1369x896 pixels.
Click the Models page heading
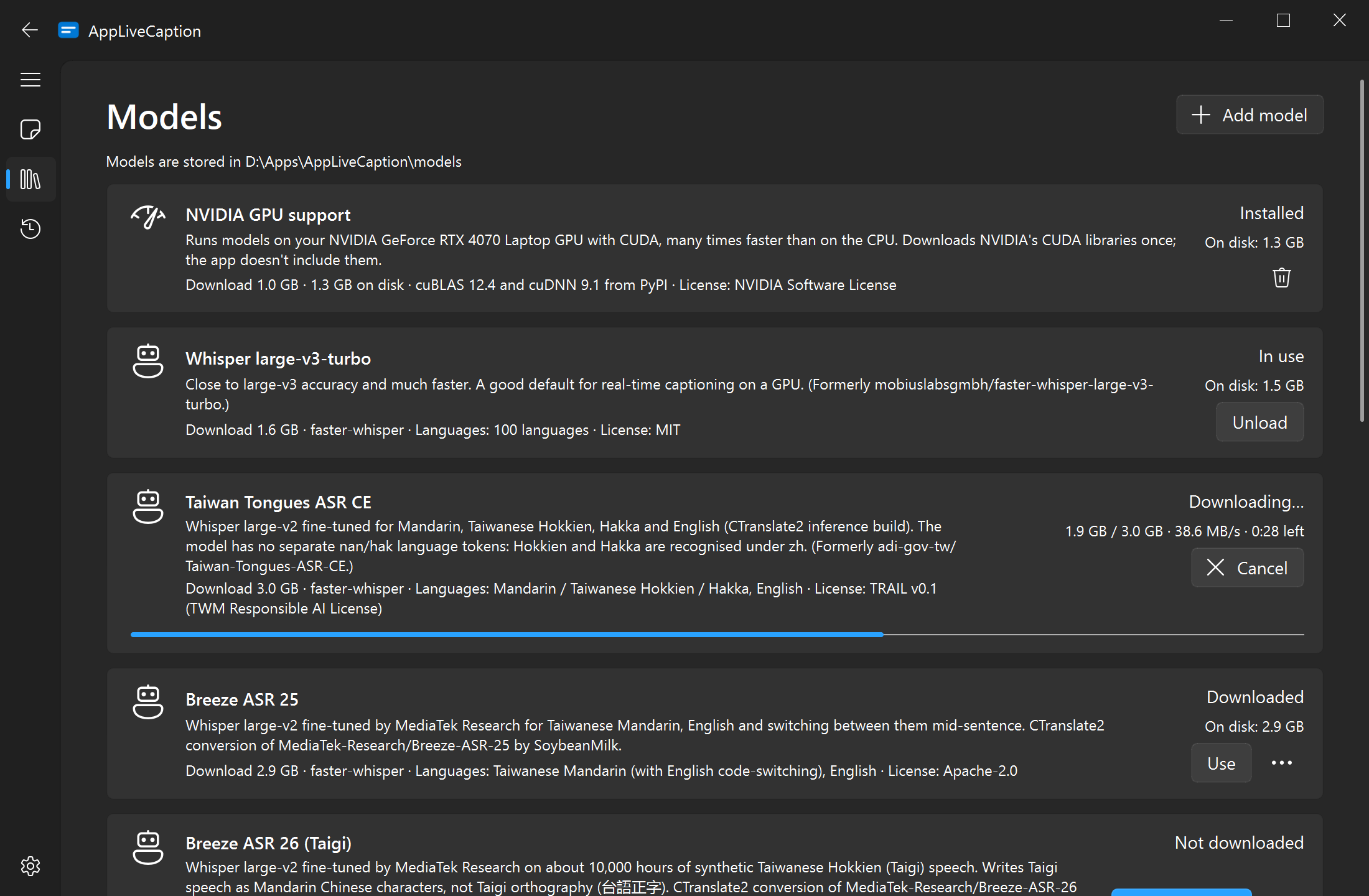pos(164,117)
